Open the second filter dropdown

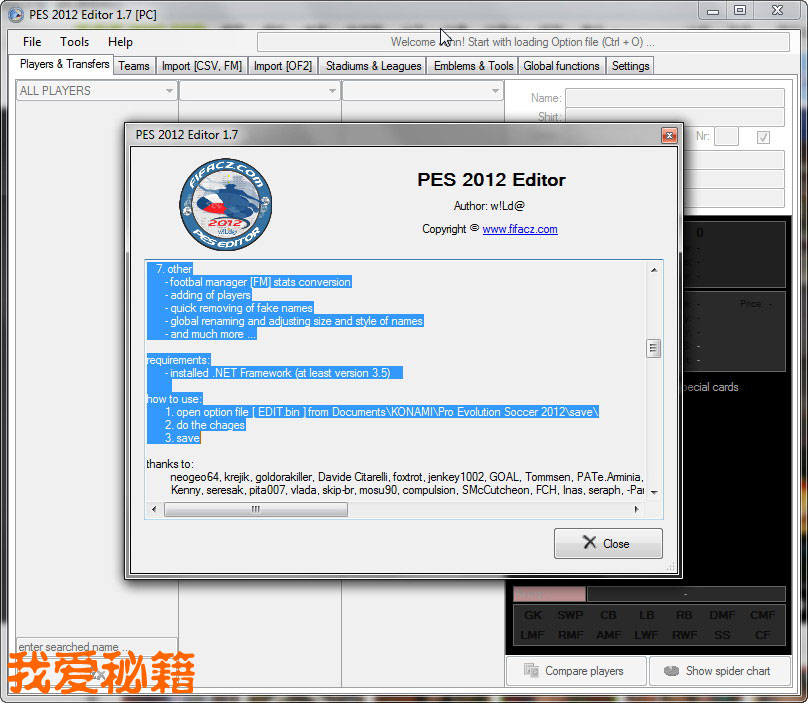(332, 91)
